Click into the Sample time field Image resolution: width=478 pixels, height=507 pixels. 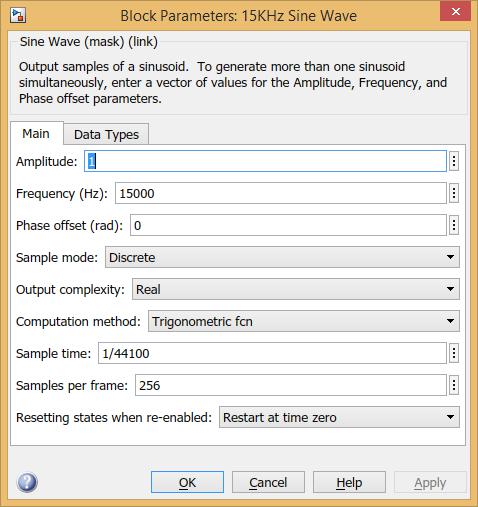click(272, 353)
